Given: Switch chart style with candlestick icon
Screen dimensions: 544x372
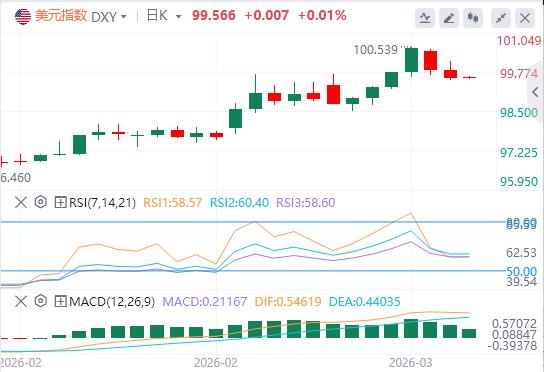Looking at the screenshot, I should pyautogui.click(x=473, y=18).
